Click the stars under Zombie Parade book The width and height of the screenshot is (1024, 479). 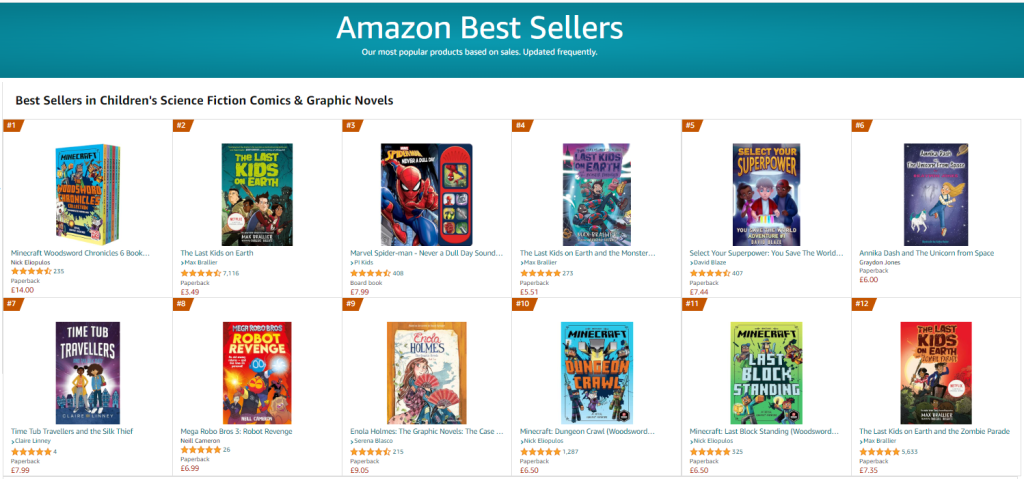[x=879, y=451]
